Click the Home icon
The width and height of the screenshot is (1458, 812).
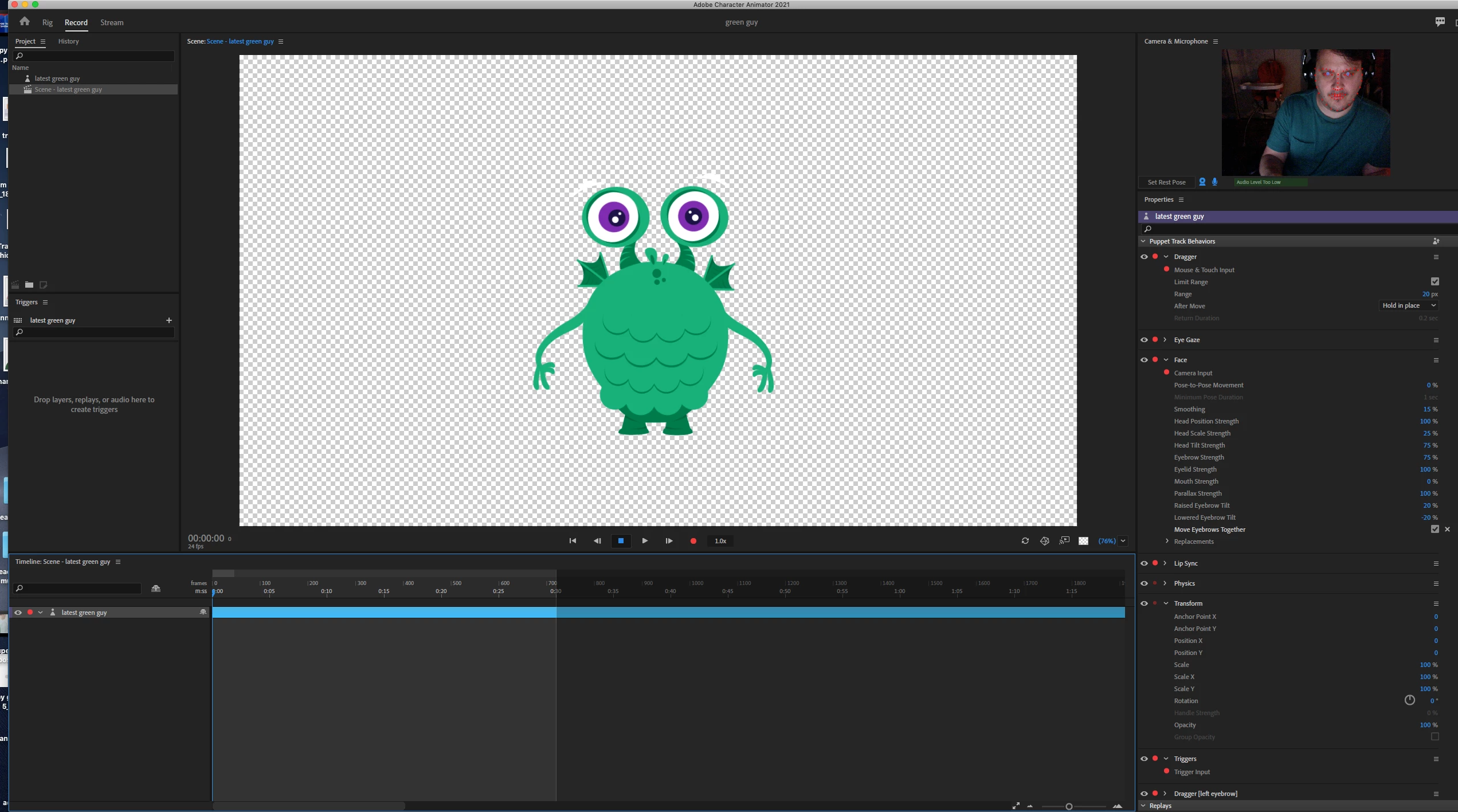pos(24,22)
